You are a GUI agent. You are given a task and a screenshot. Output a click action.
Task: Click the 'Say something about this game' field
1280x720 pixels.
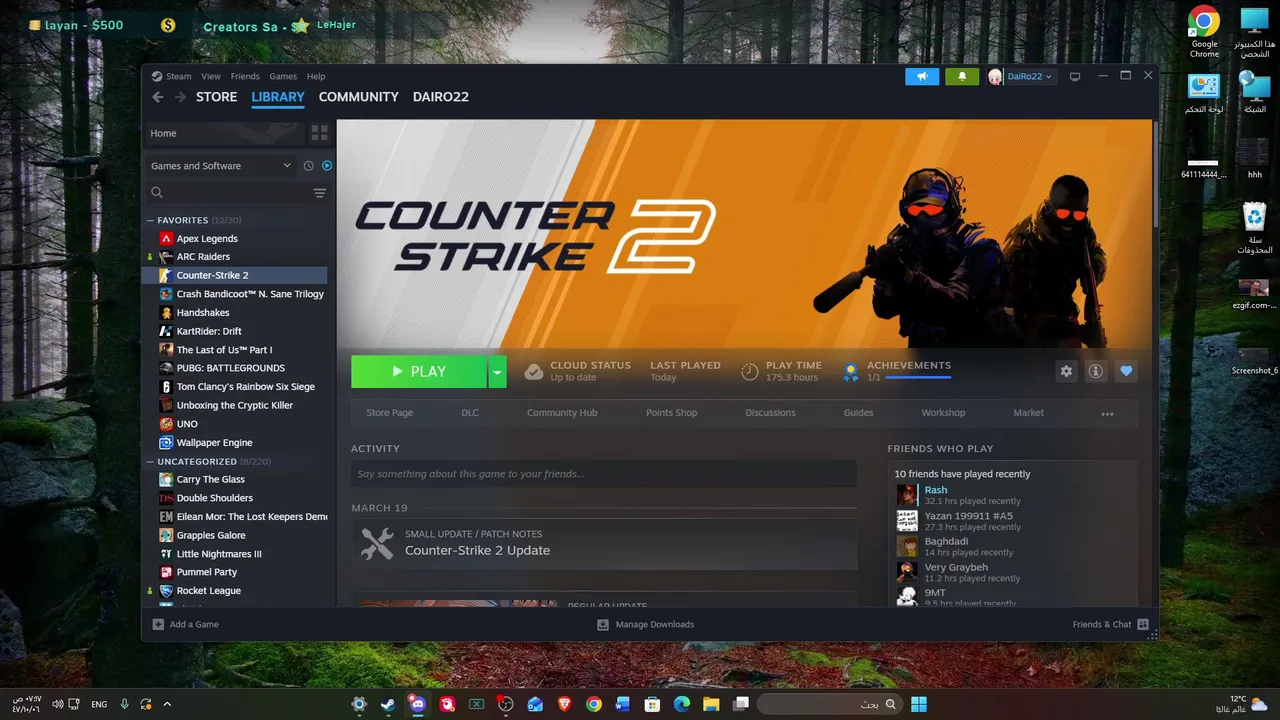604,474
